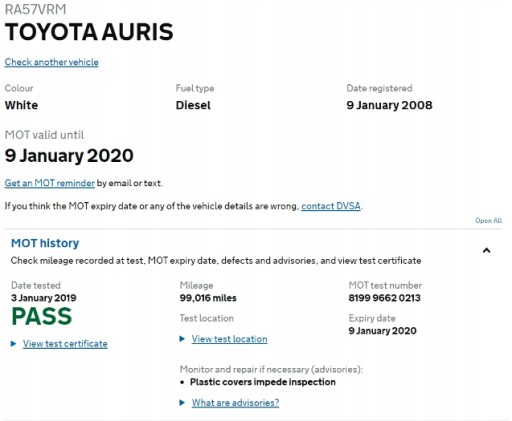Expand What are advisories? explanation

tap(235, 403)
